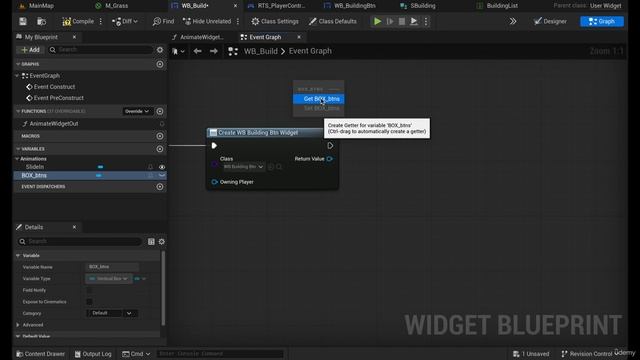Open Hide Unrelated options three-dot menu
Screen dimensions: 640x360
coord(238,21)
